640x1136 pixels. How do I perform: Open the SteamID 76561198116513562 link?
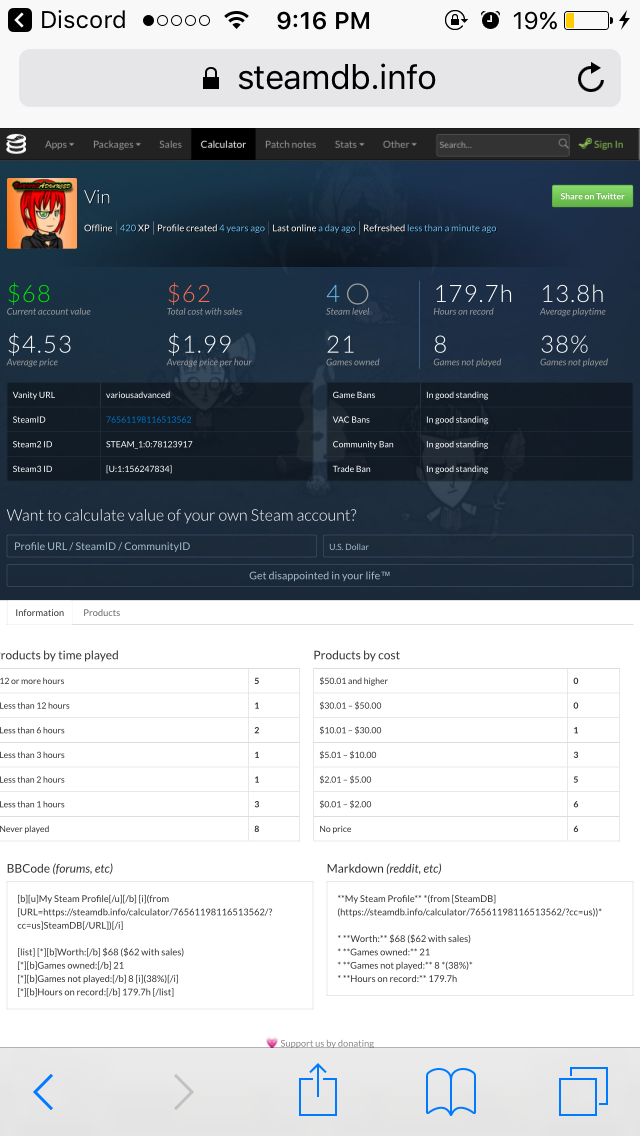[x=149, y=419]
